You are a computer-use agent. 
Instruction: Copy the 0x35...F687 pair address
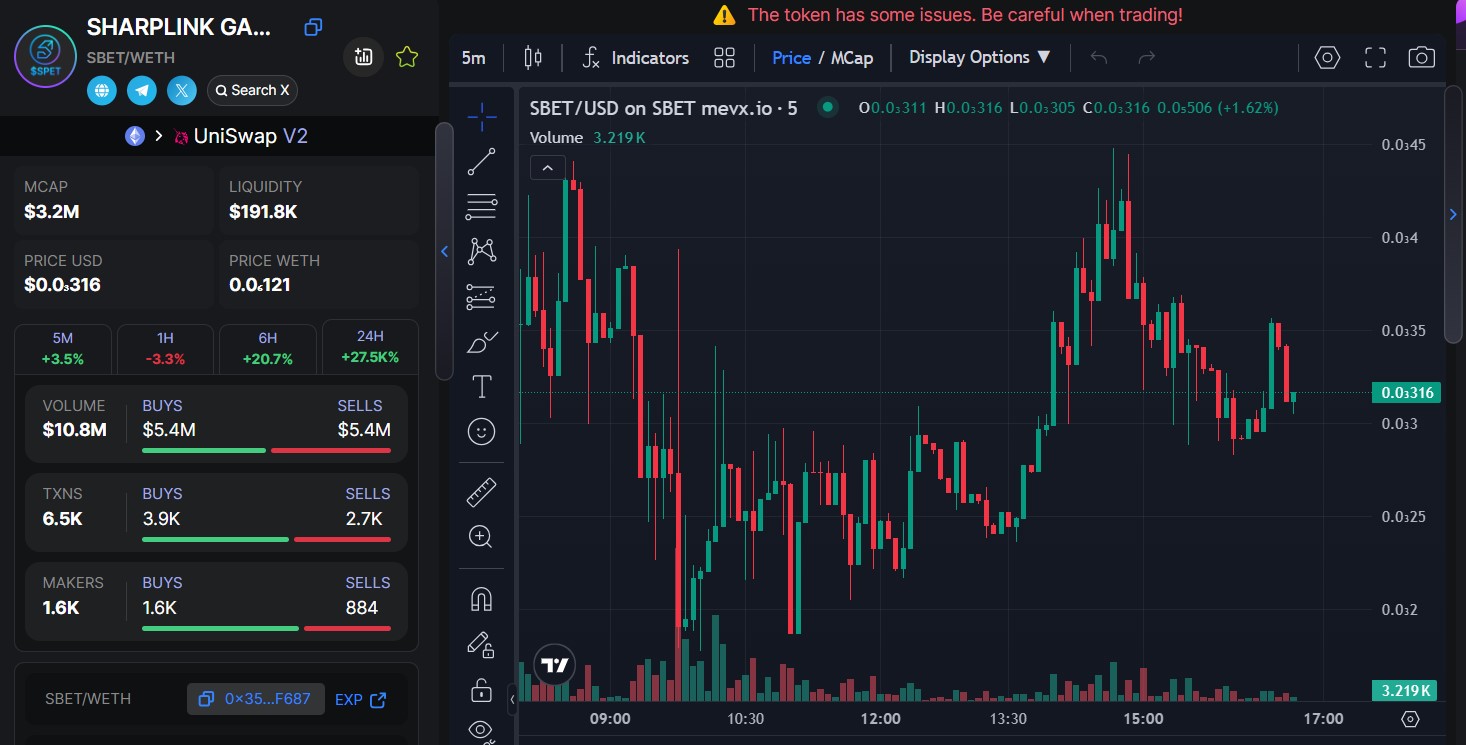click(256, 699)
